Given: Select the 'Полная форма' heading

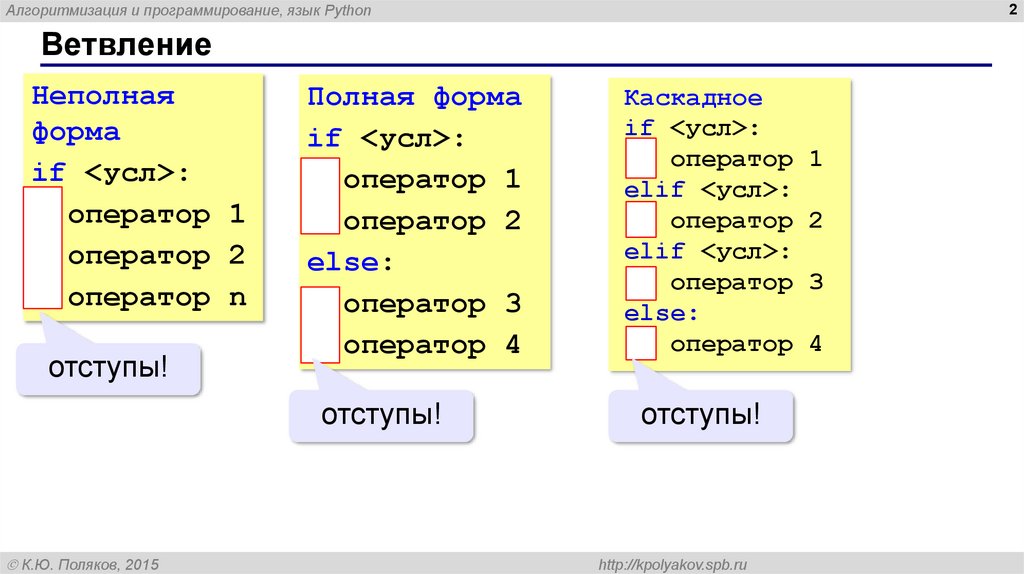Looking at the screenshot, I should (x=414, y=97).
